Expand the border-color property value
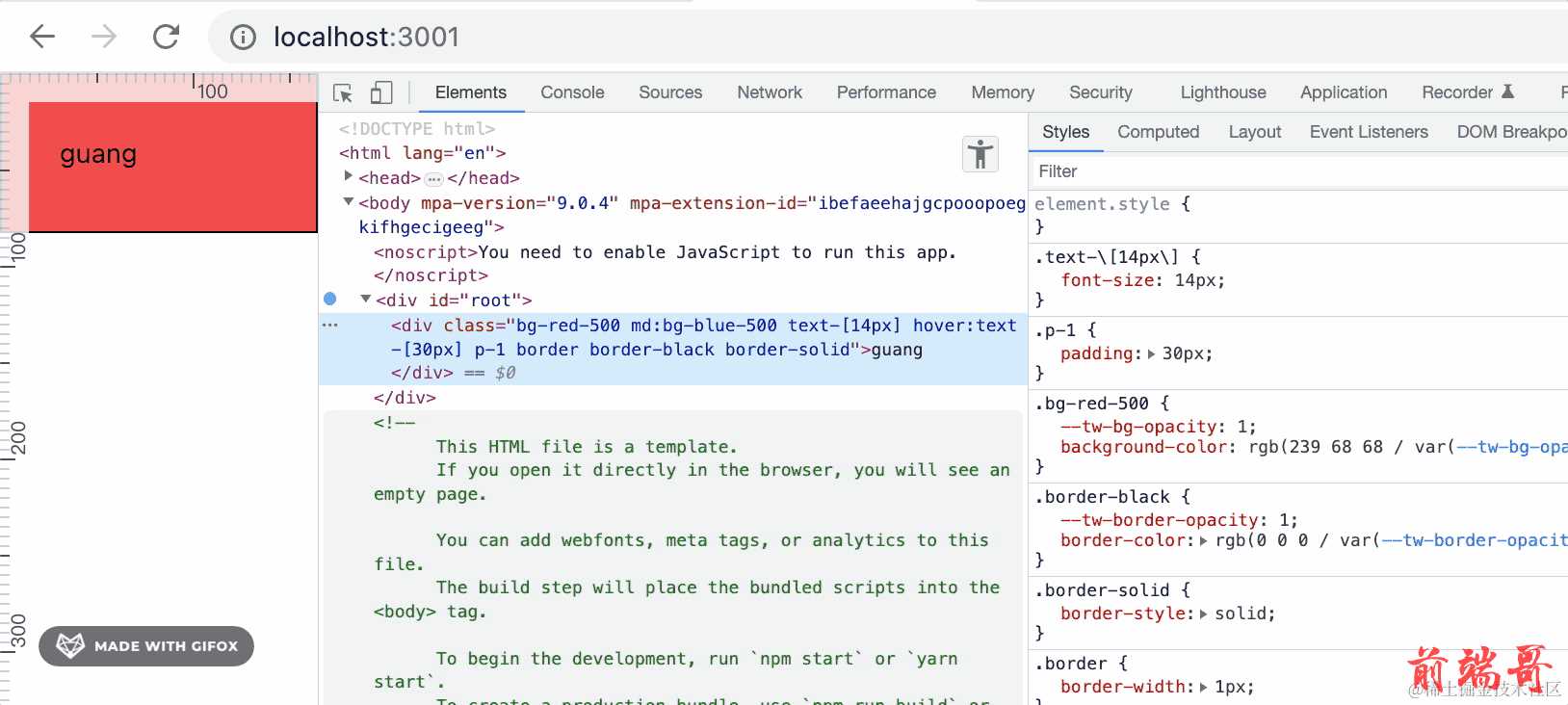 (1203, 541)
